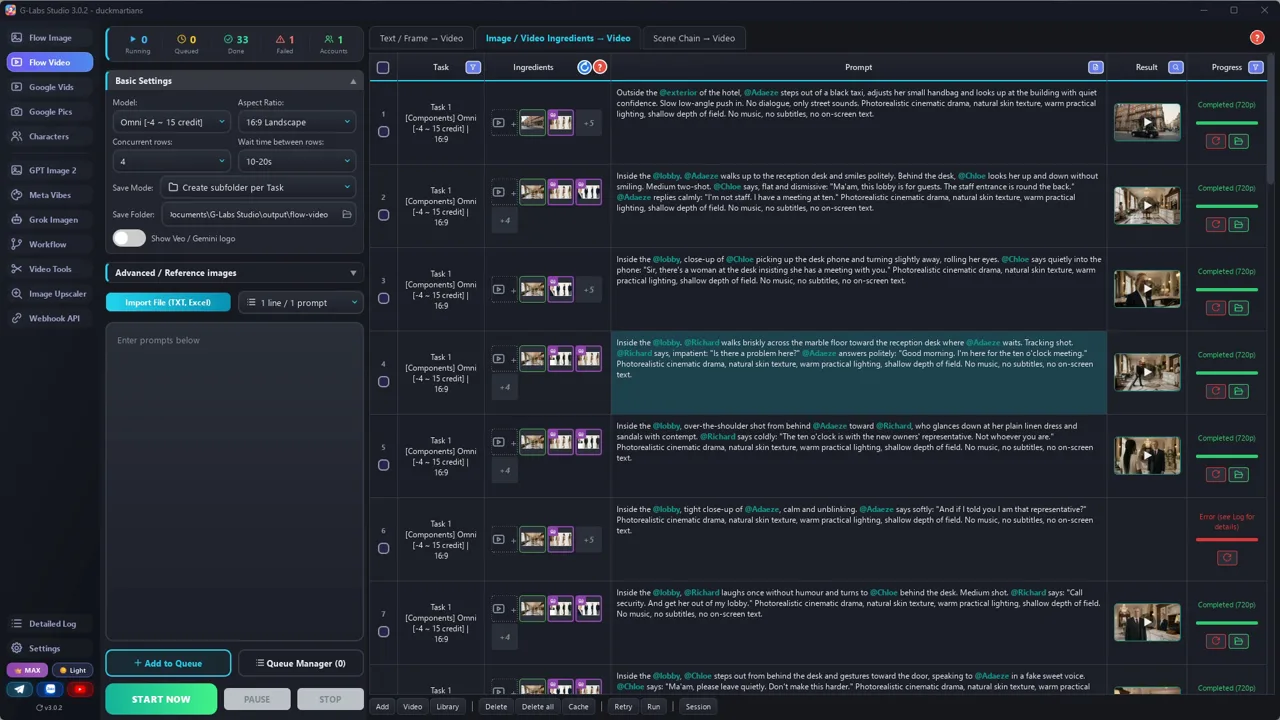Open the Wait time between rows dropdown
Screen dimensions: 1280x720
click(x=296, y=161)
